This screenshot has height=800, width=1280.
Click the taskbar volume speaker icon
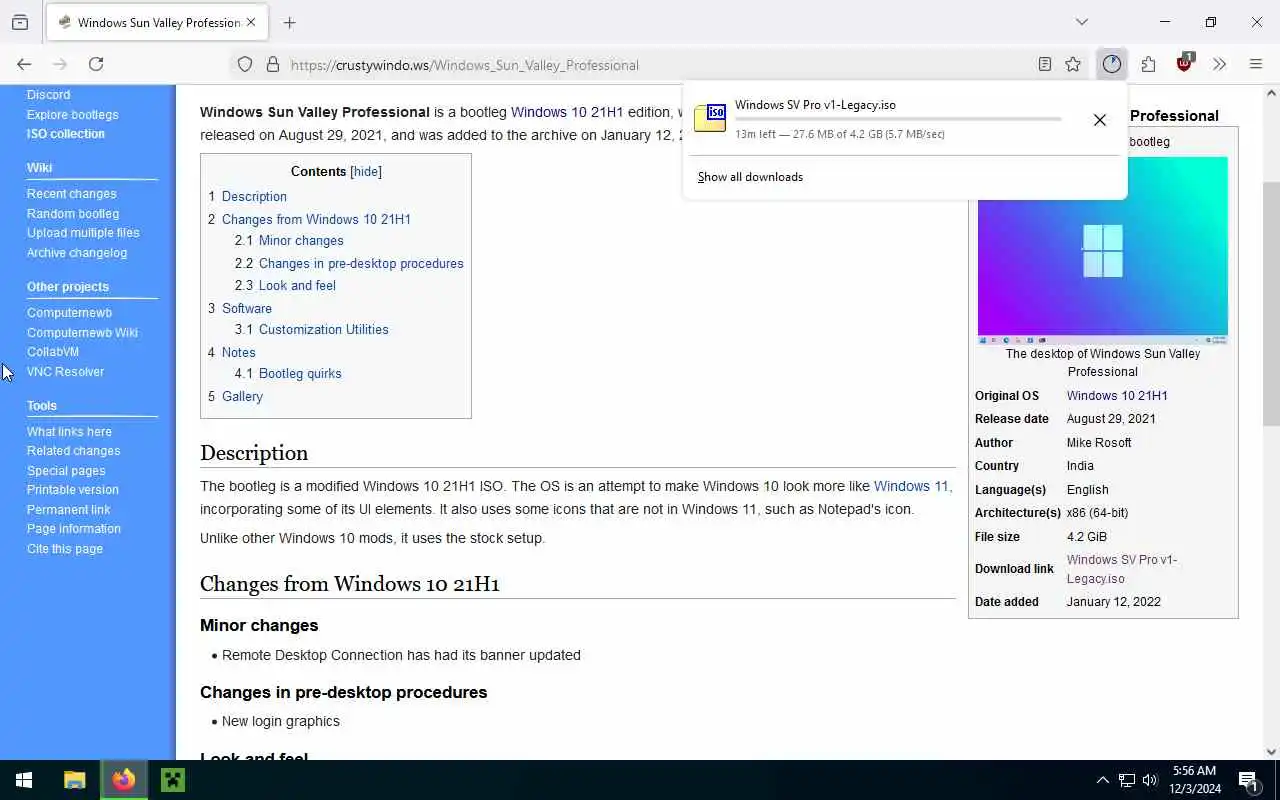click(x=1150, y=780)
